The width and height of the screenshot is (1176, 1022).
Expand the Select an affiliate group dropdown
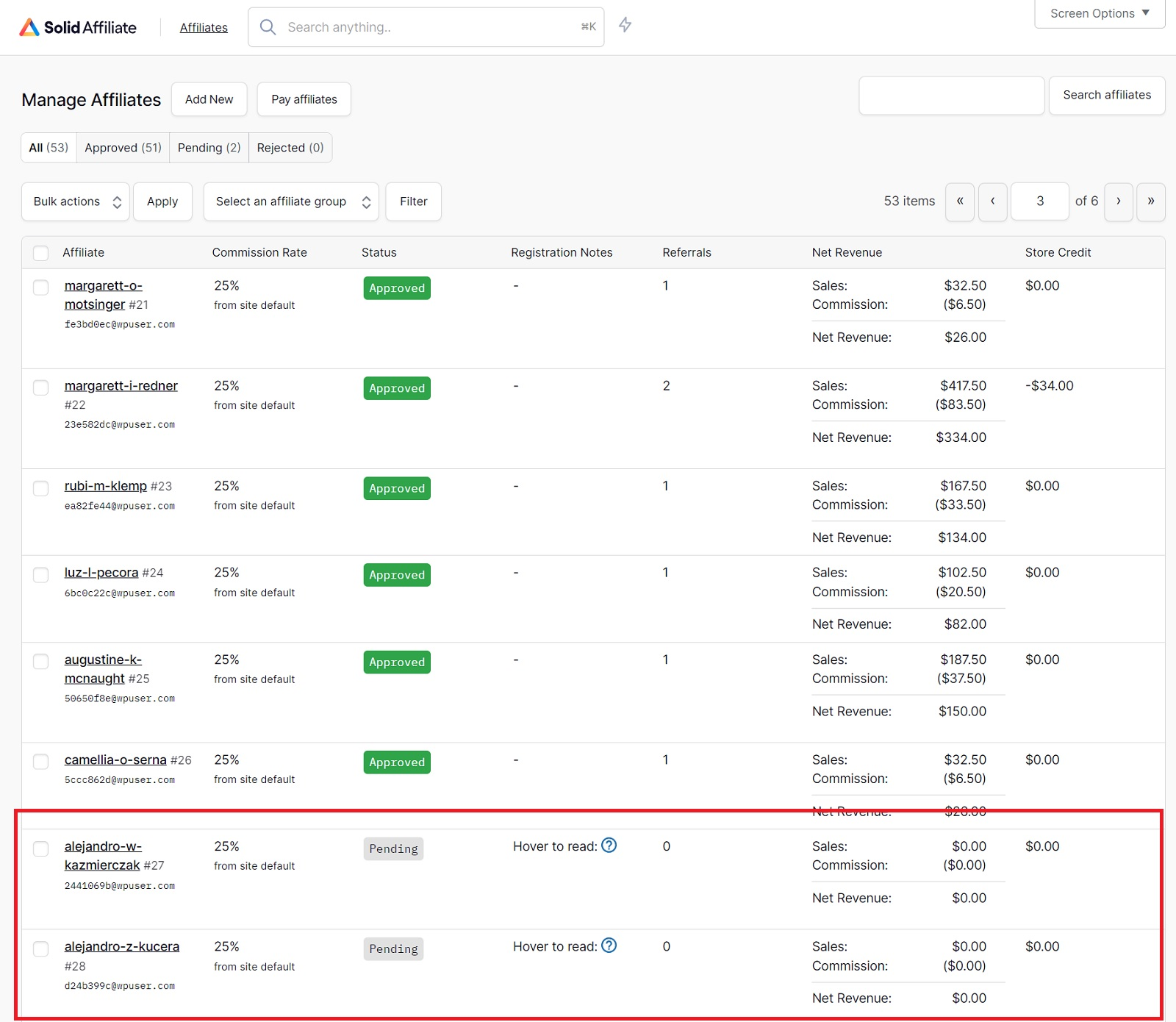291,201
